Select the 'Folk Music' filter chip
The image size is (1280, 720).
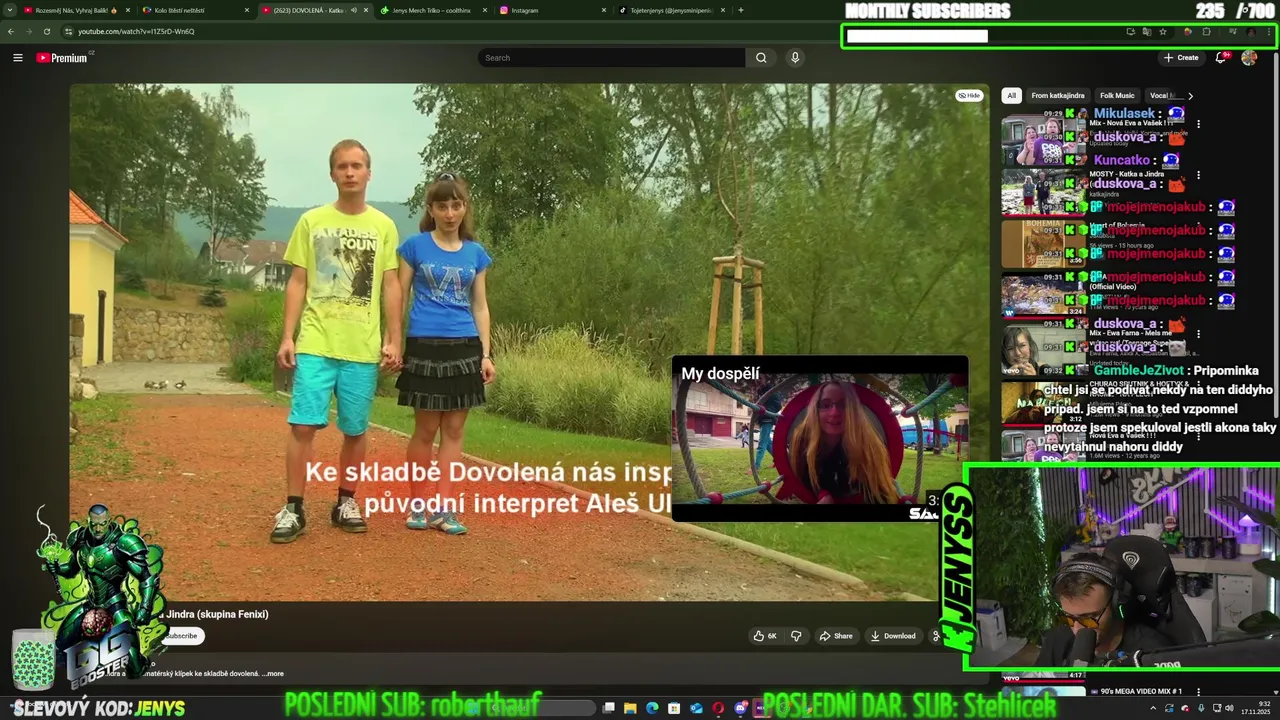(1117, 96)
